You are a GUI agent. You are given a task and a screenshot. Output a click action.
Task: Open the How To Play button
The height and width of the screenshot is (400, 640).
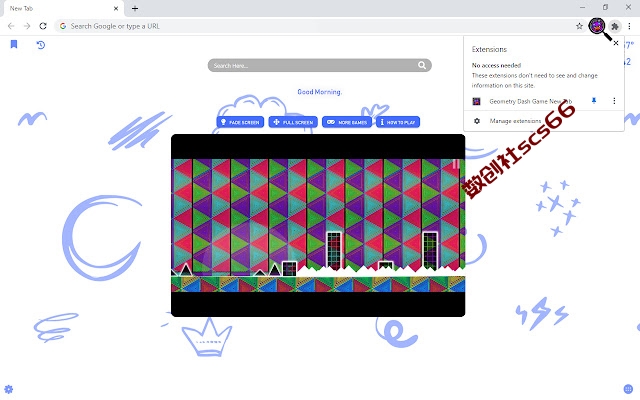pyautogui.click(x=398, y=122)
